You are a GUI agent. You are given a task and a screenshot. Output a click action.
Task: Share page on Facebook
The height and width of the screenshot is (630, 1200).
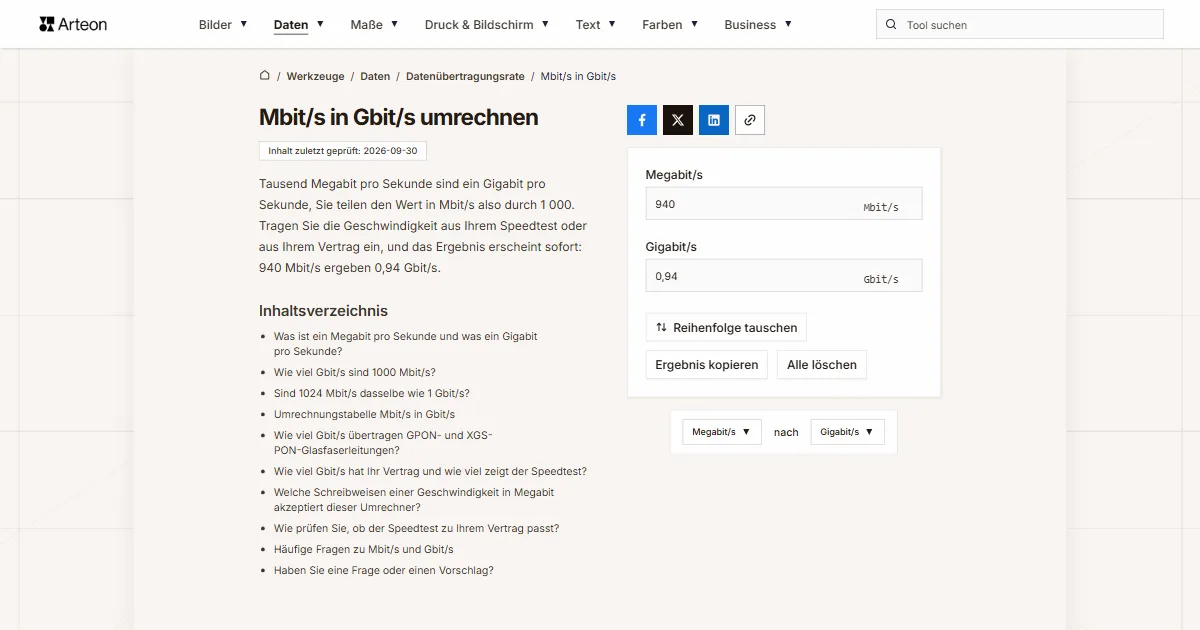pyautogui.click(x=642, y=120)
